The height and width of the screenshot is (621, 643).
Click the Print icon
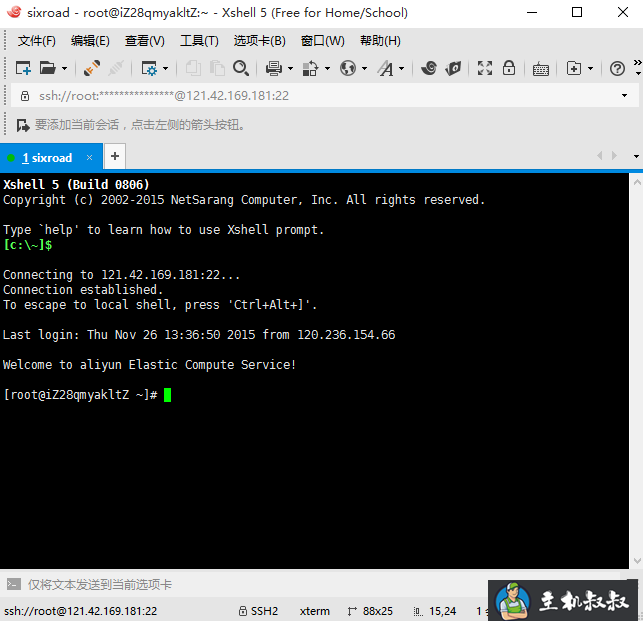click(274, 68)
